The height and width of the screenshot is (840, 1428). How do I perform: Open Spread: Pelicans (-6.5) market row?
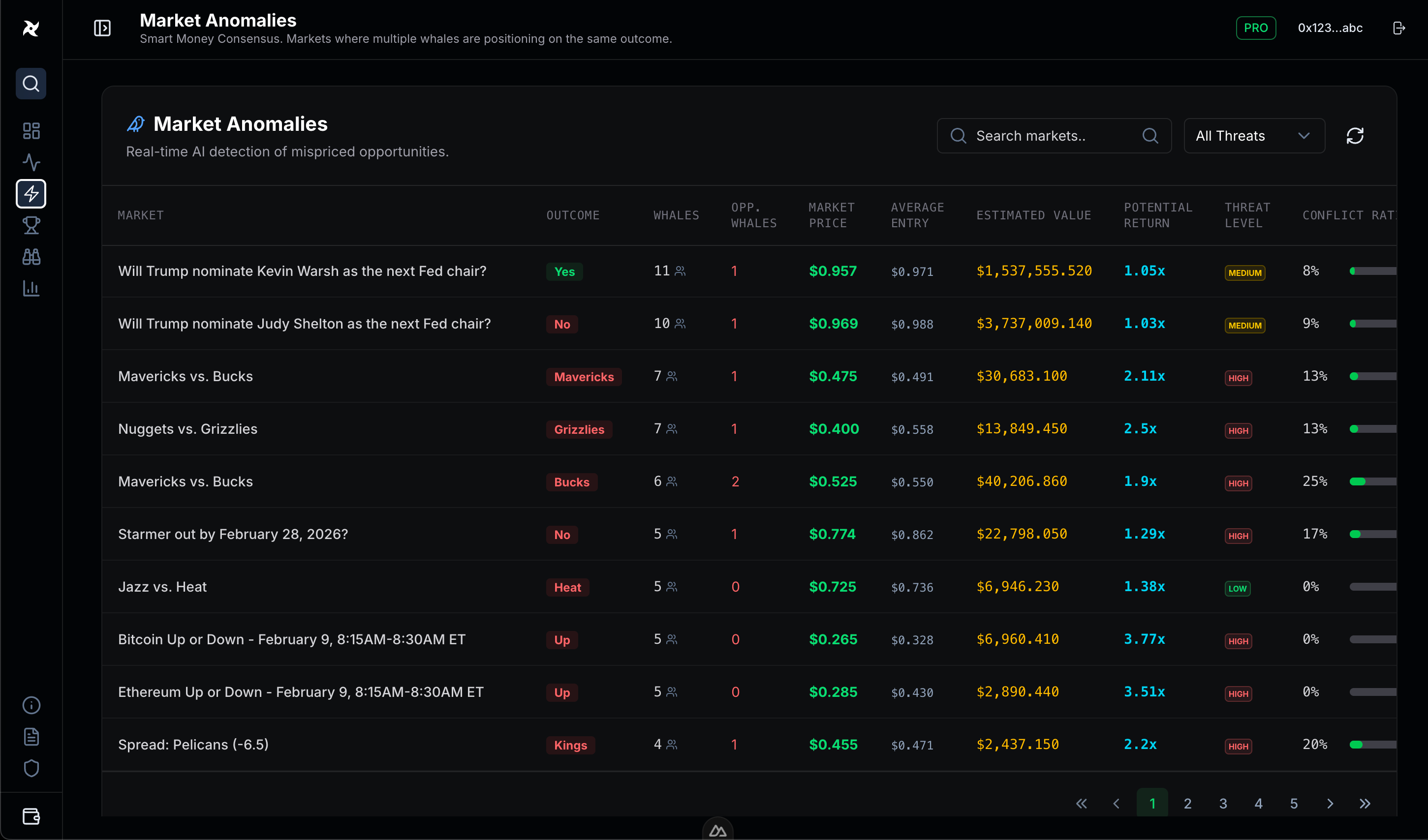[x=749, y=745]
